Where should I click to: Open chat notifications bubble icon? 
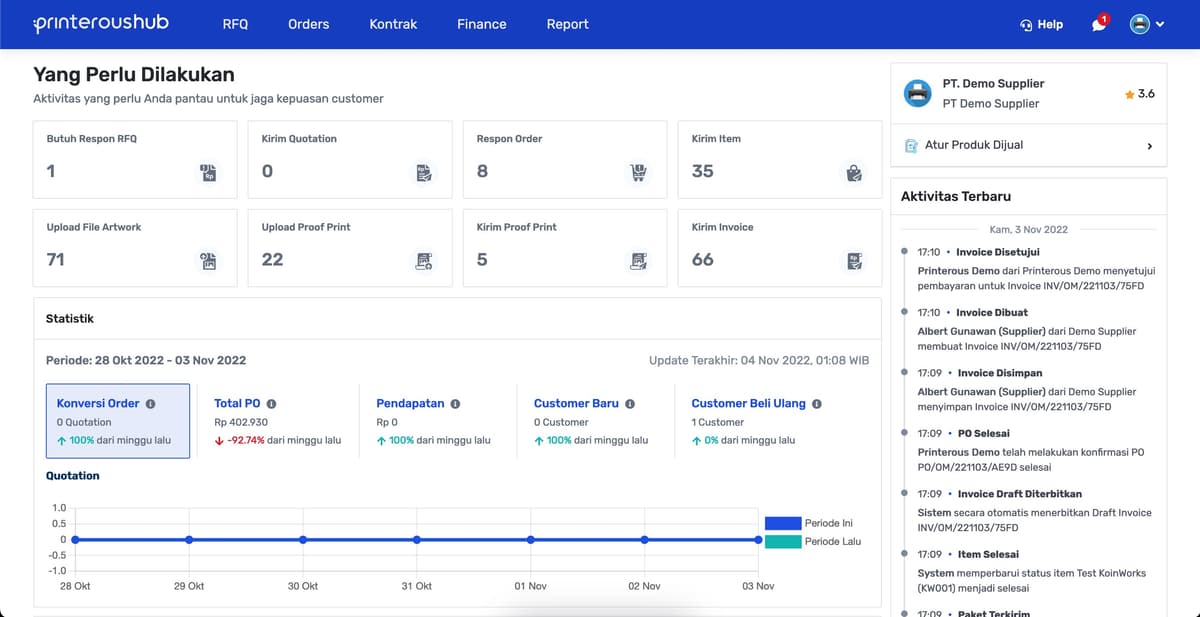[1099, 24]
